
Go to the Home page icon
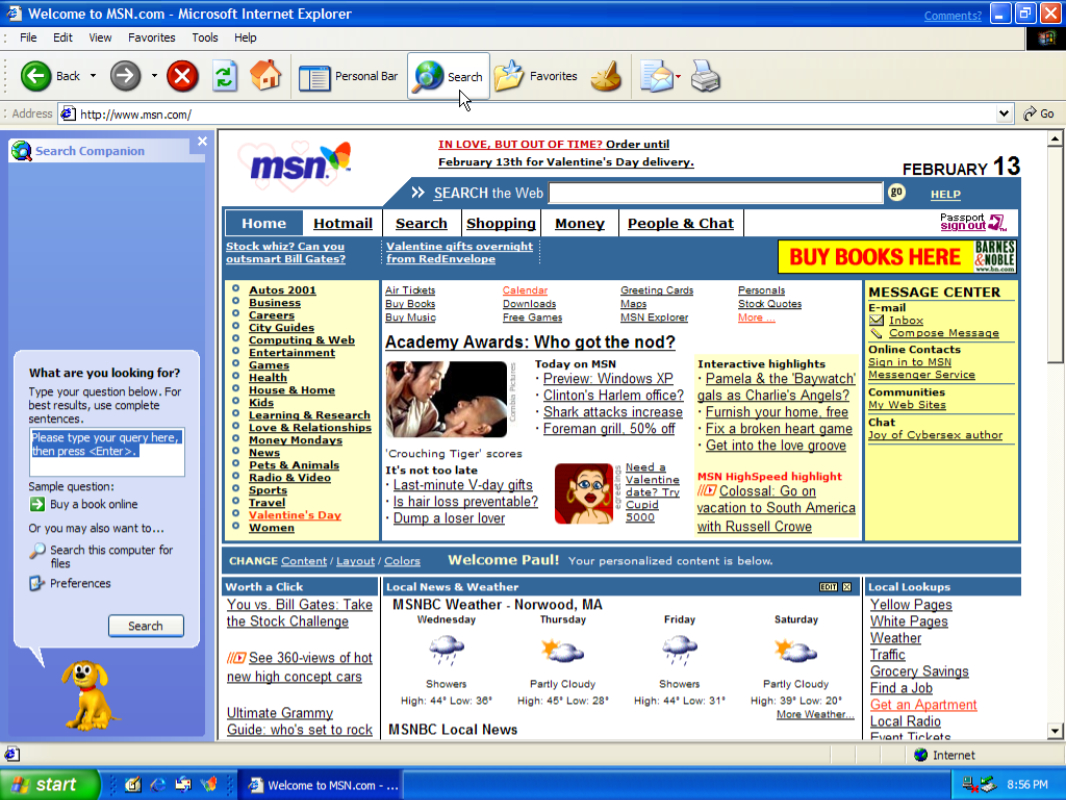point(265,76)
